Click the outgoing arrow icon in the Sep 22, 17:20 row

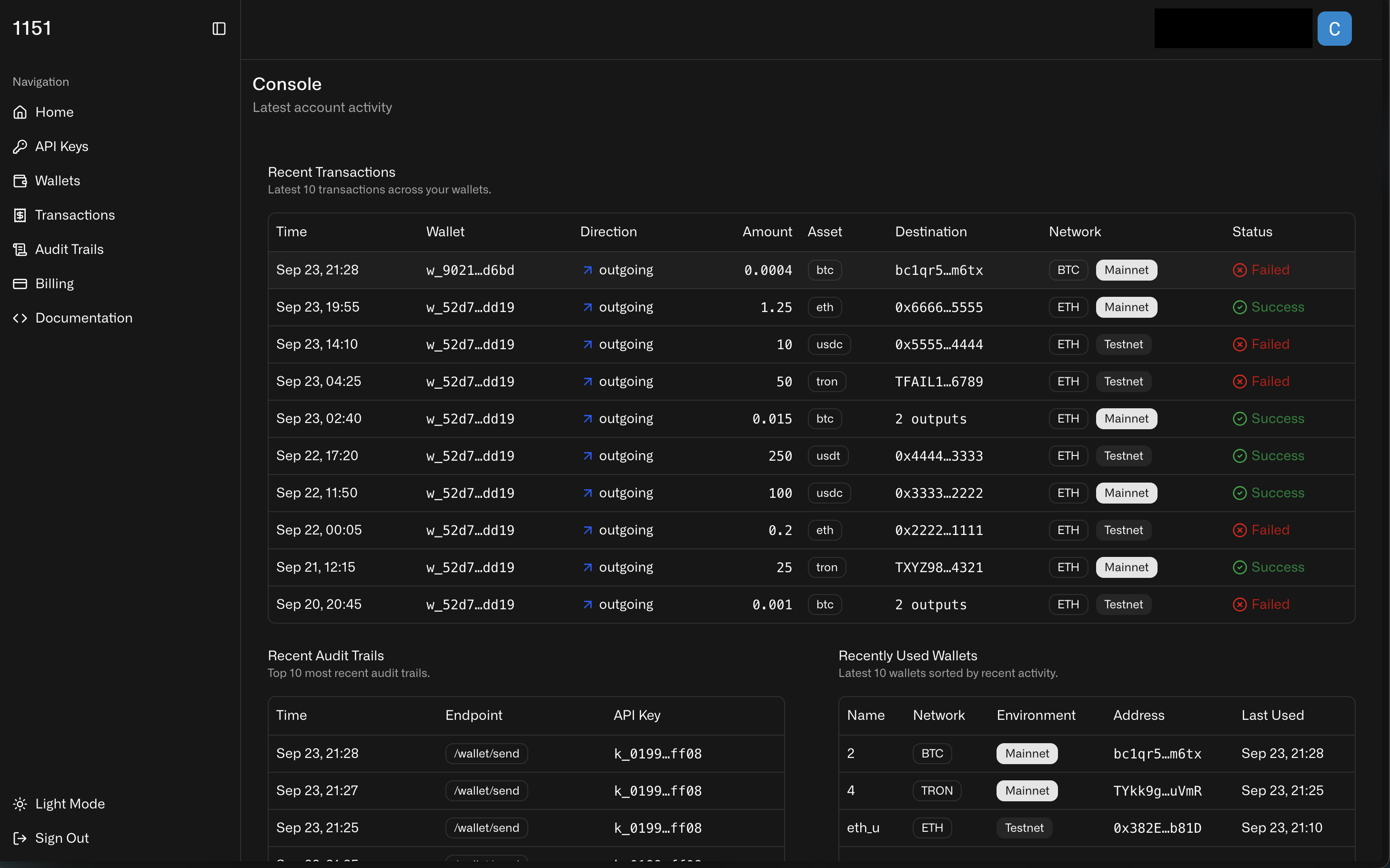click(587, 456)
